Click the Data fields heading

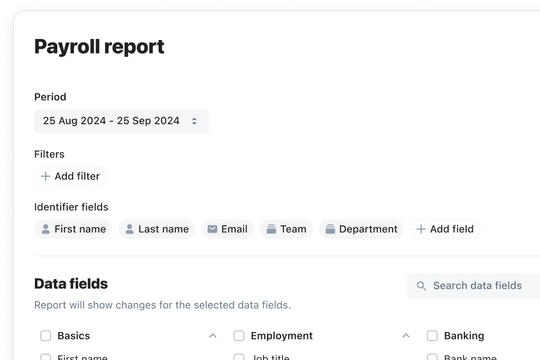coord(71,284)
